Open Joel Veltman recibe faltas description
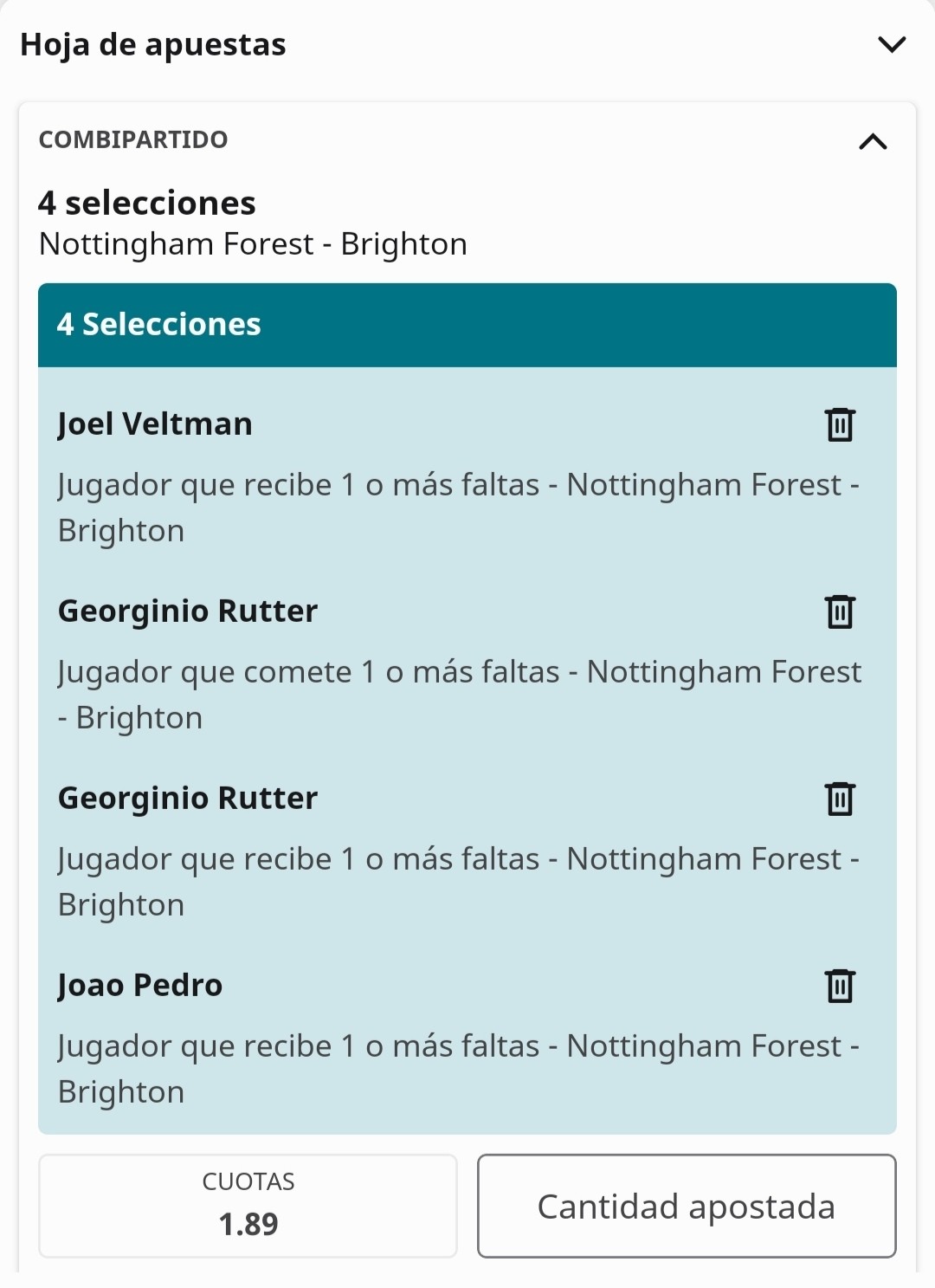Screen dimensions: 935x1288 pyautogui.click(x=459, y=508)
